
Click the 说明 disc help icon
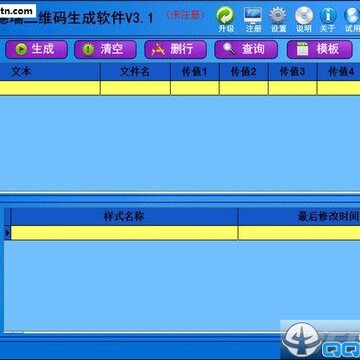[304, 19]
